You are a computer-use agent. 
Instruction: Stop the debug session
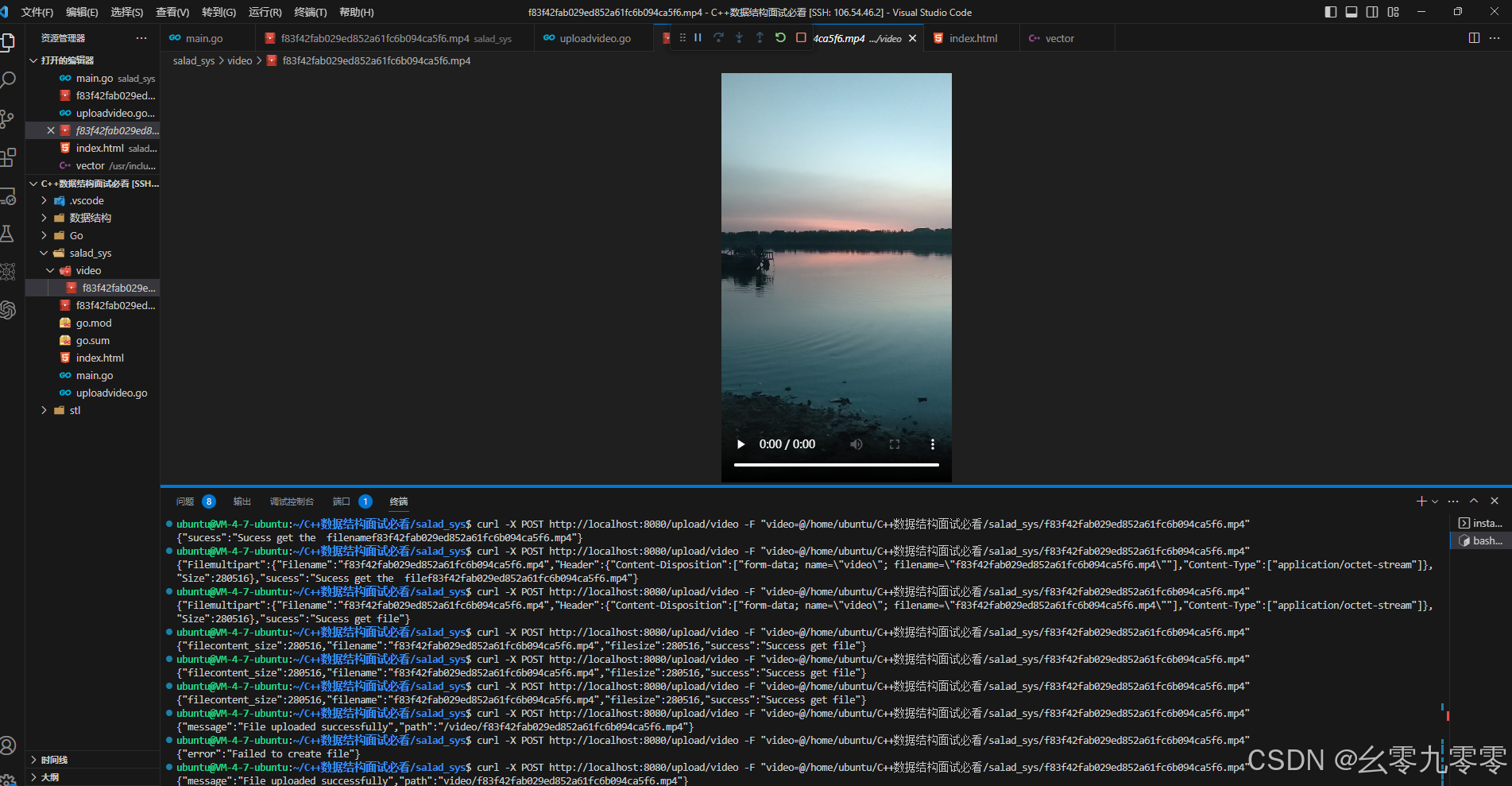pos(801,37)
